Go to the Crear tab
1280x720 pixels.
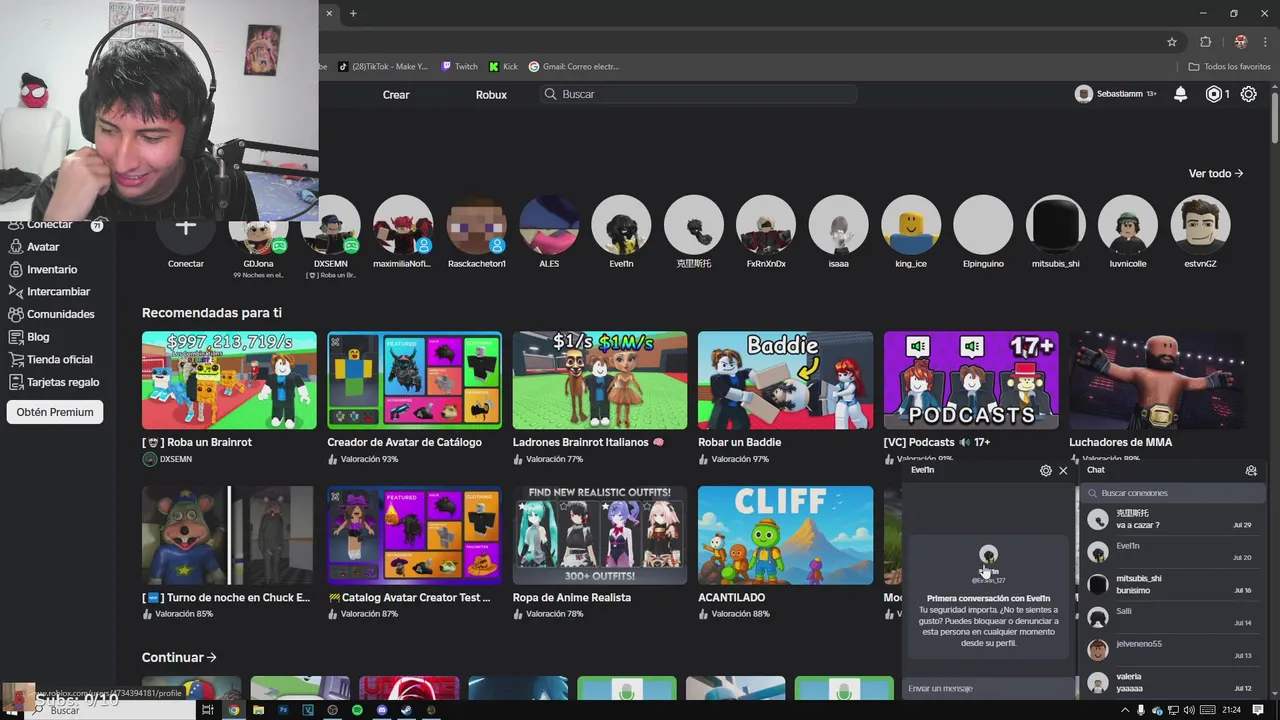click(x=396, y=94)
